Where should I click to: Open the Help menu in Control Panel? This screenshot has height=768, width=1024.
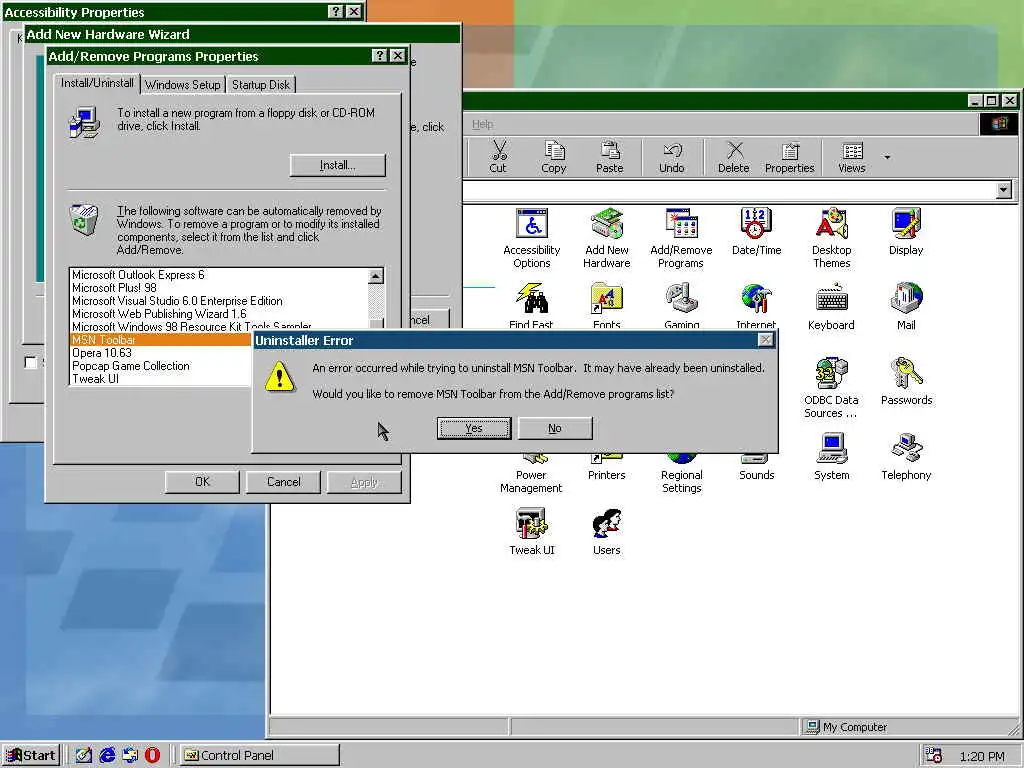click(483, 124)
